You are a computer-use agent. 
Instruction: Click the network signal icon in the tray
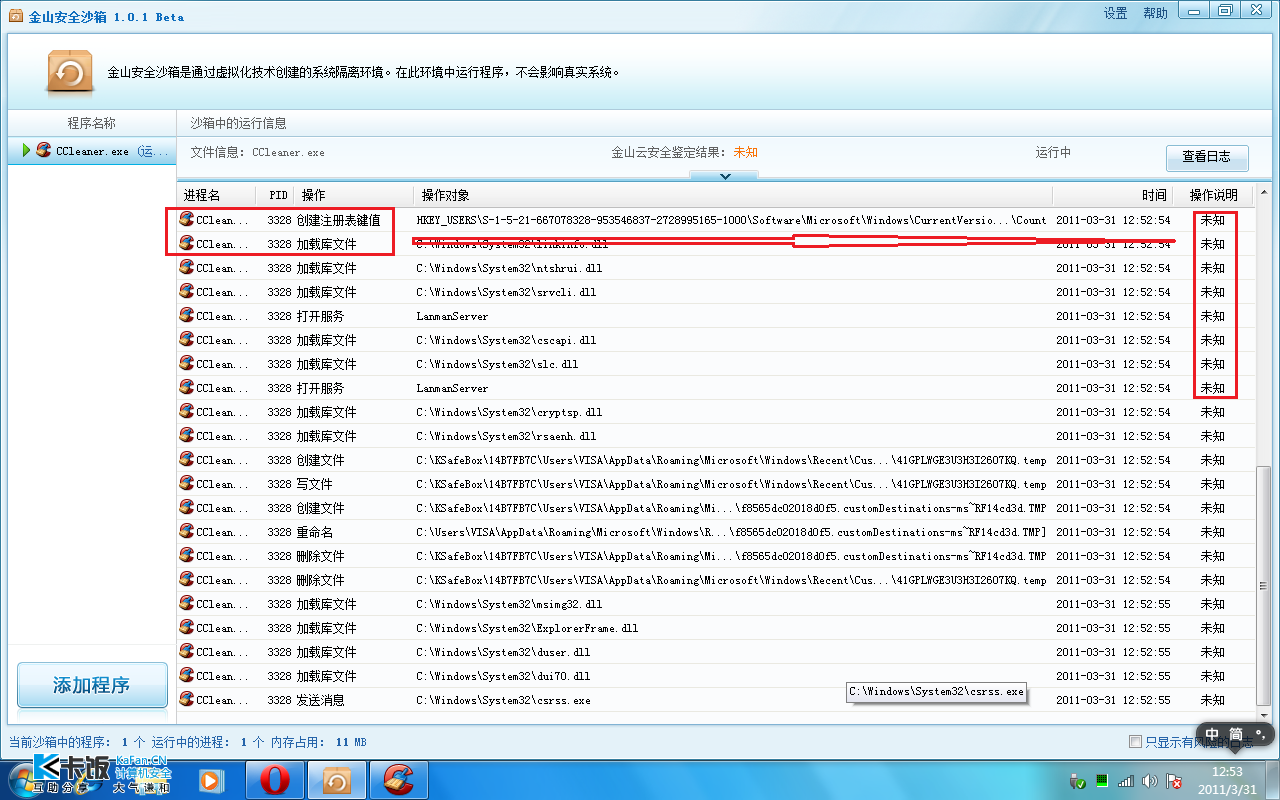(1126, 780)
